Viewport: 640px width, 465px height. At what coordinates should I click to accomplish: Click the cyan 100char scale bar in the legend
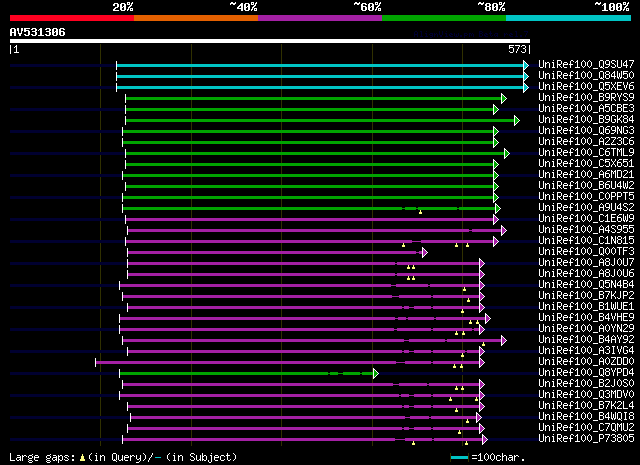[x=459, y=457]
